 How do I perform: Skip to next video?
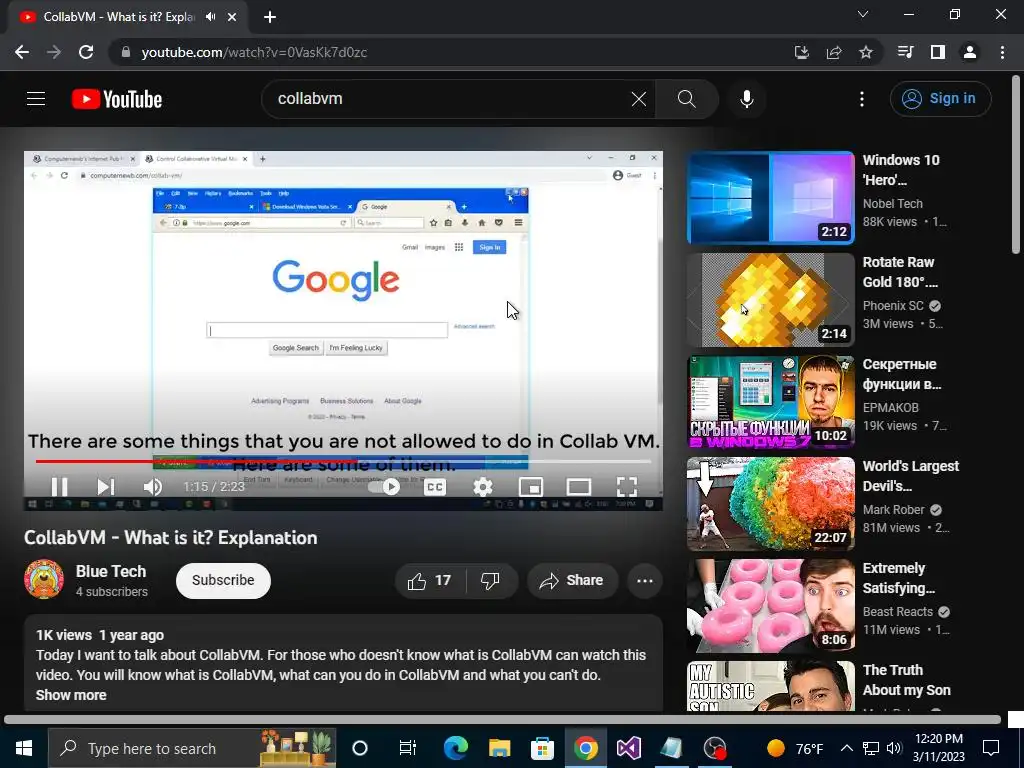[x=106, y=487]
